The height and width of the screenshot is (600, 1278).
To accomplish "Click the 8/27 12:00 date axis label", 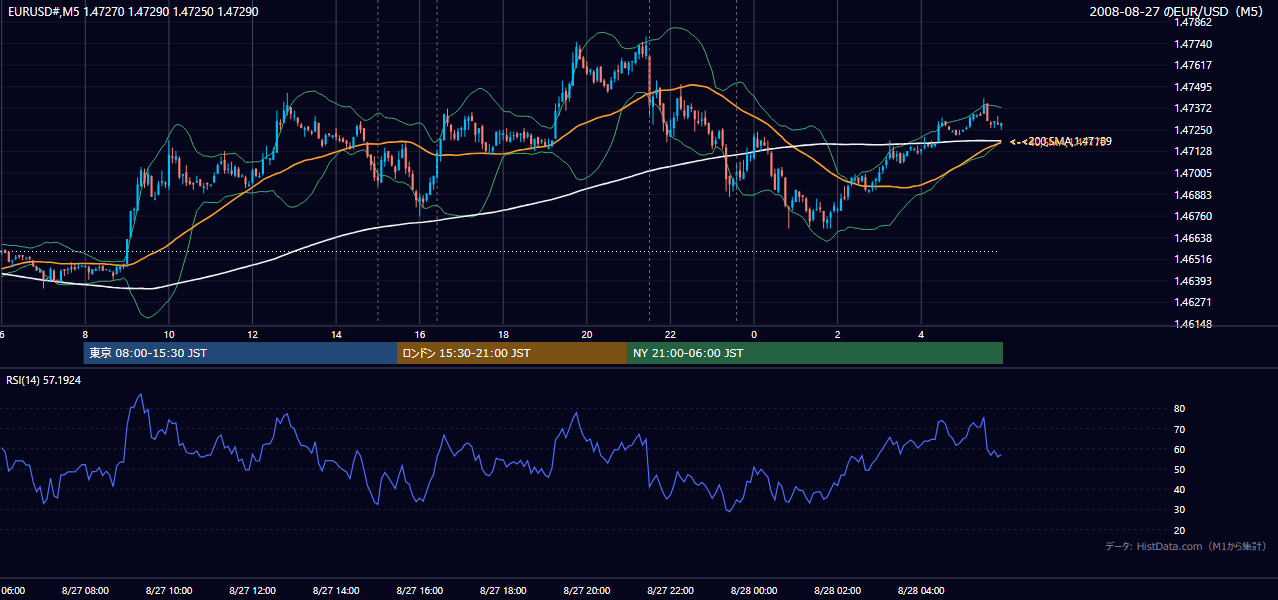I will [x=252, y=591].
